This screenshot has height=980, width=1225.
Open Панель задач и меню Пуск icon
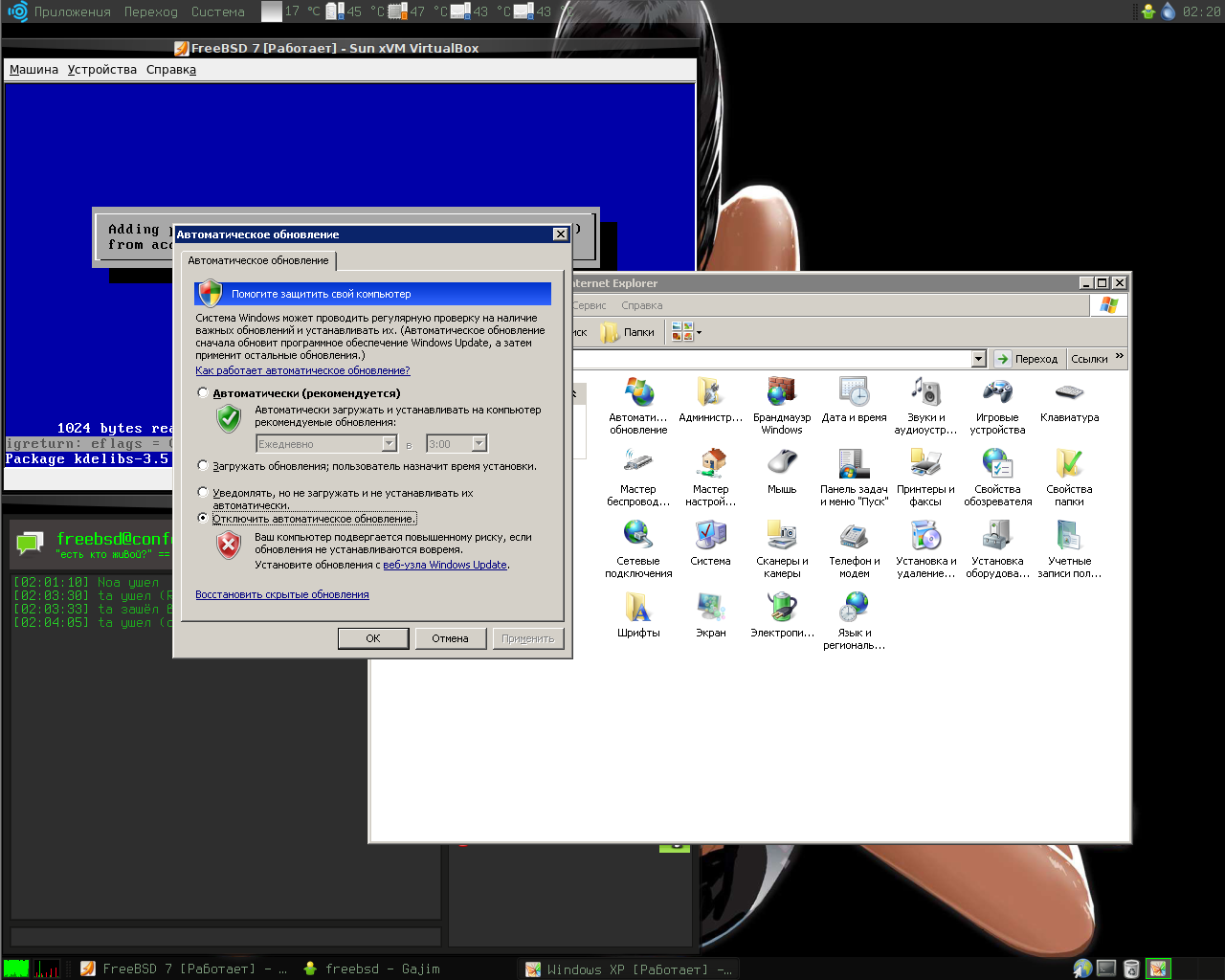click(854, 477)
